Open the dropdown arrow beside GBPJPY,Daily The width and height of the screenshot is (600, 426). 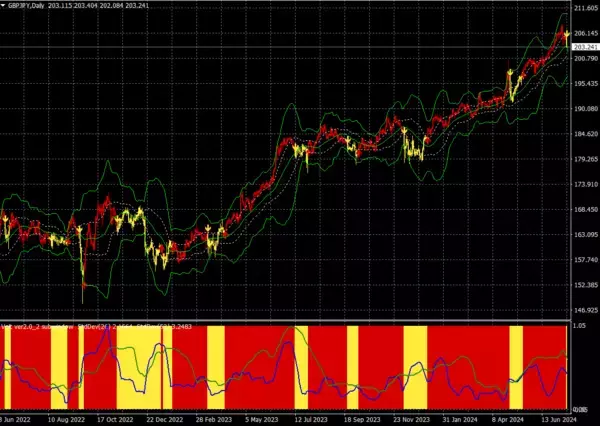4,7
